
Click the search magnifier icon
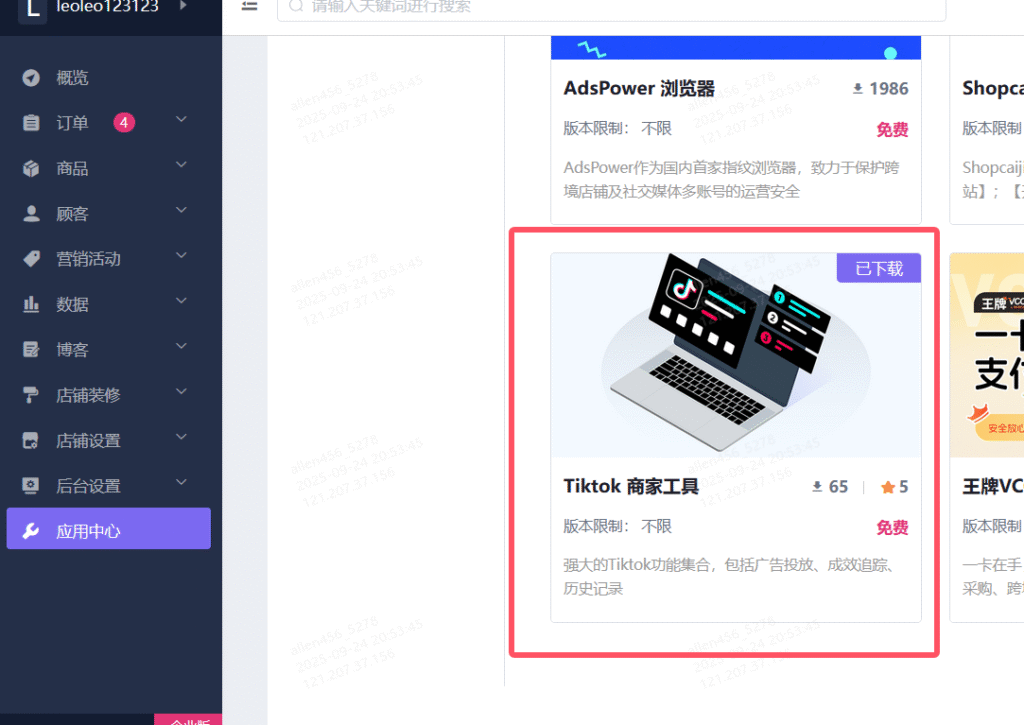coord(296,6)
